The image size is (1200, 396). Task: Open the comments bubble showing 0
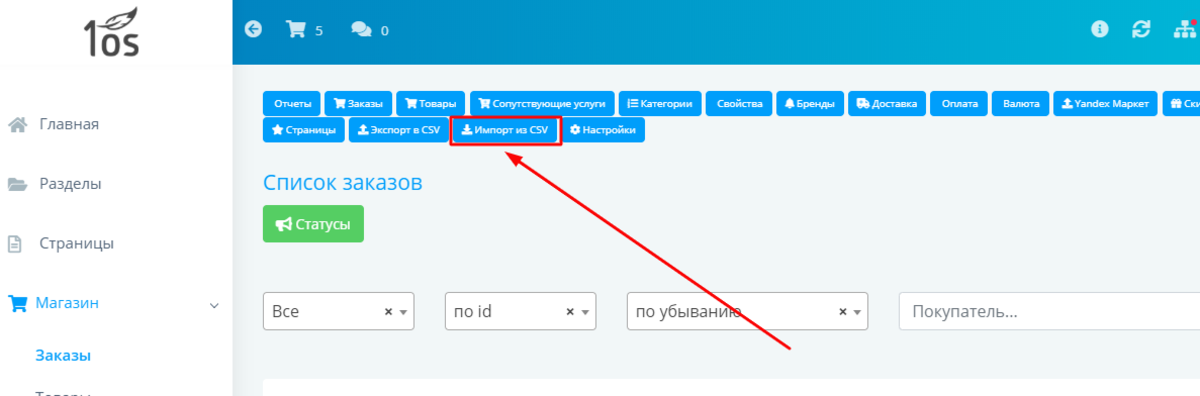click(x=369, y=30)
